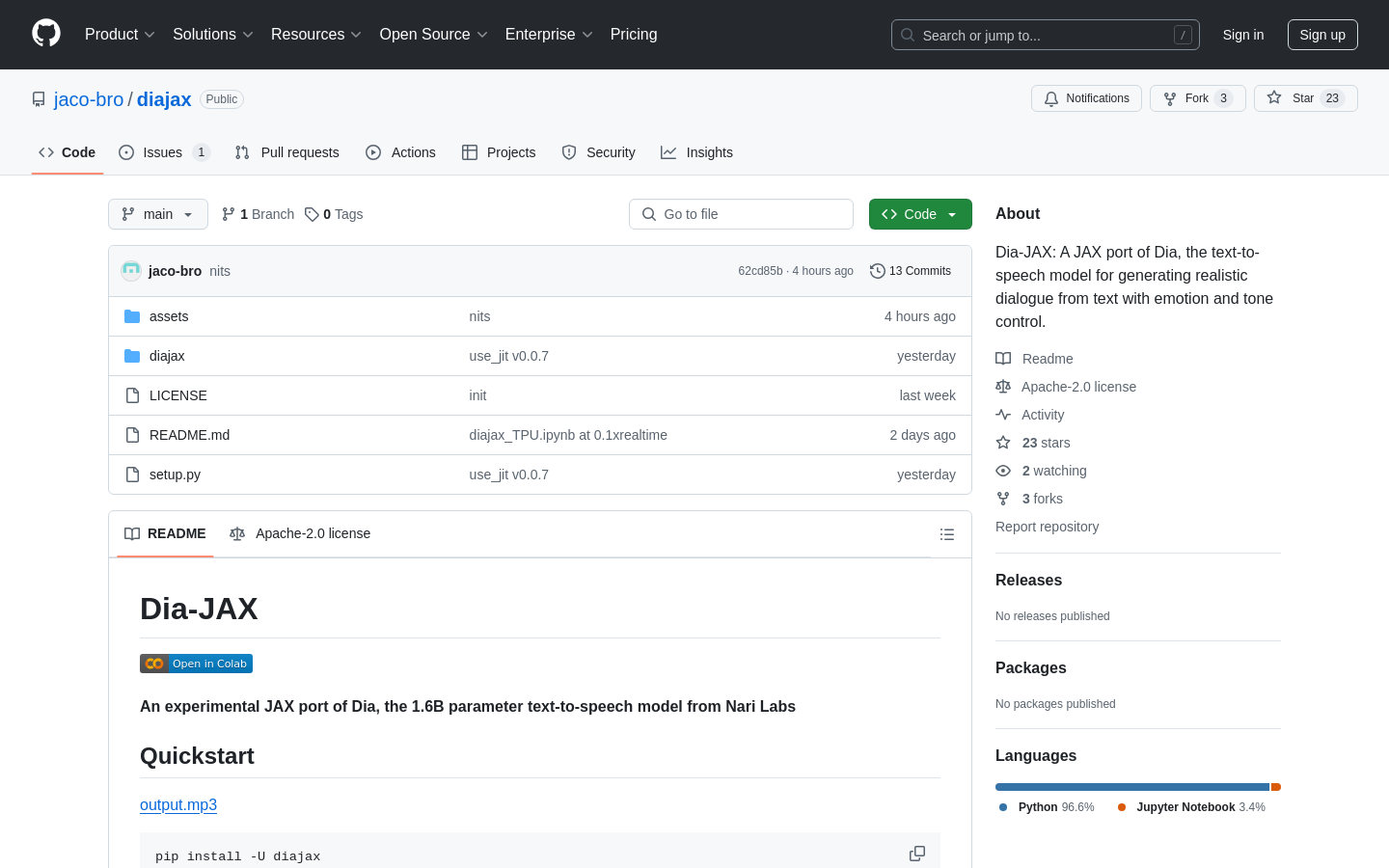The height and width of the screenshot is (868, 1389).
Task: Click the Sign up button
Action: click(1321, 35)
